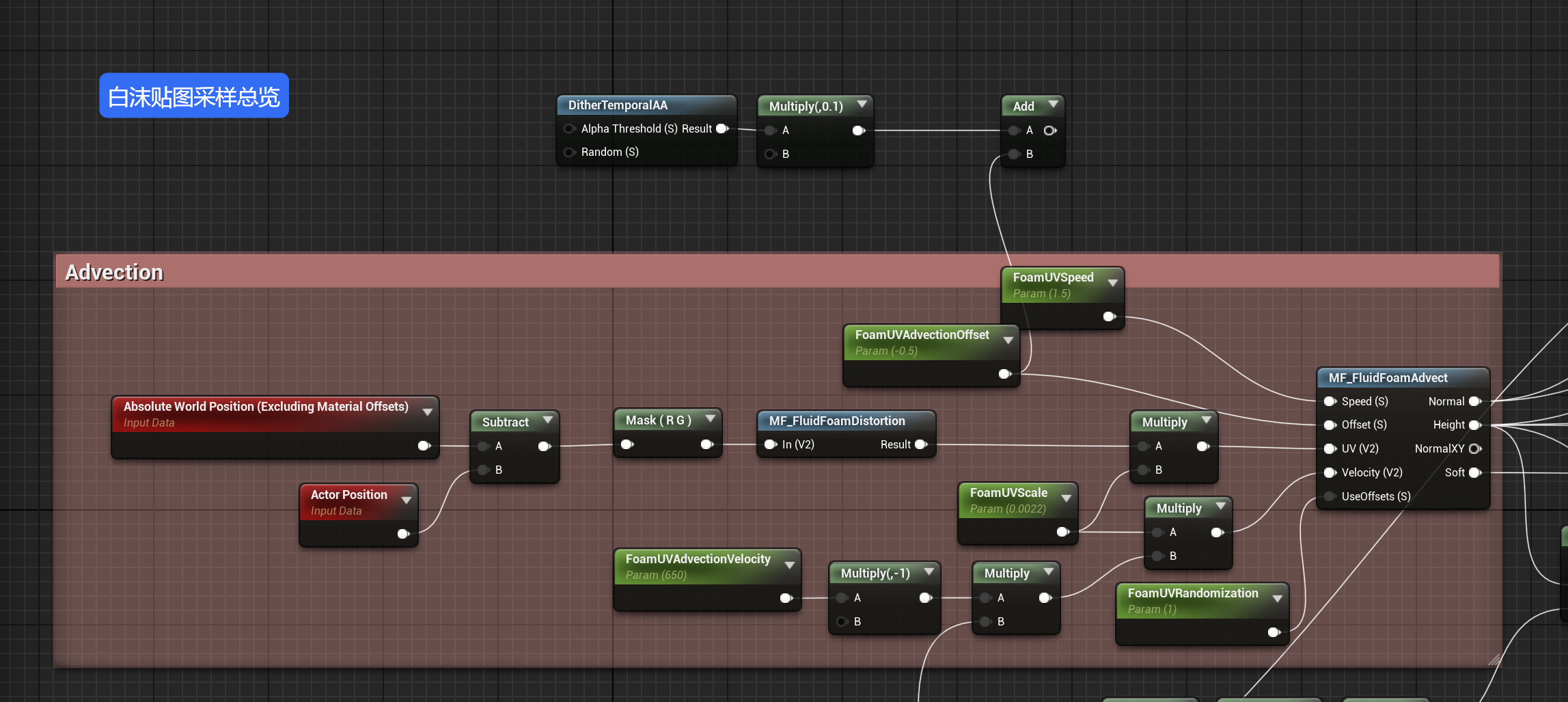Click the FoamUVScale output pin
1568x702 pixels.
point(1062,532)
